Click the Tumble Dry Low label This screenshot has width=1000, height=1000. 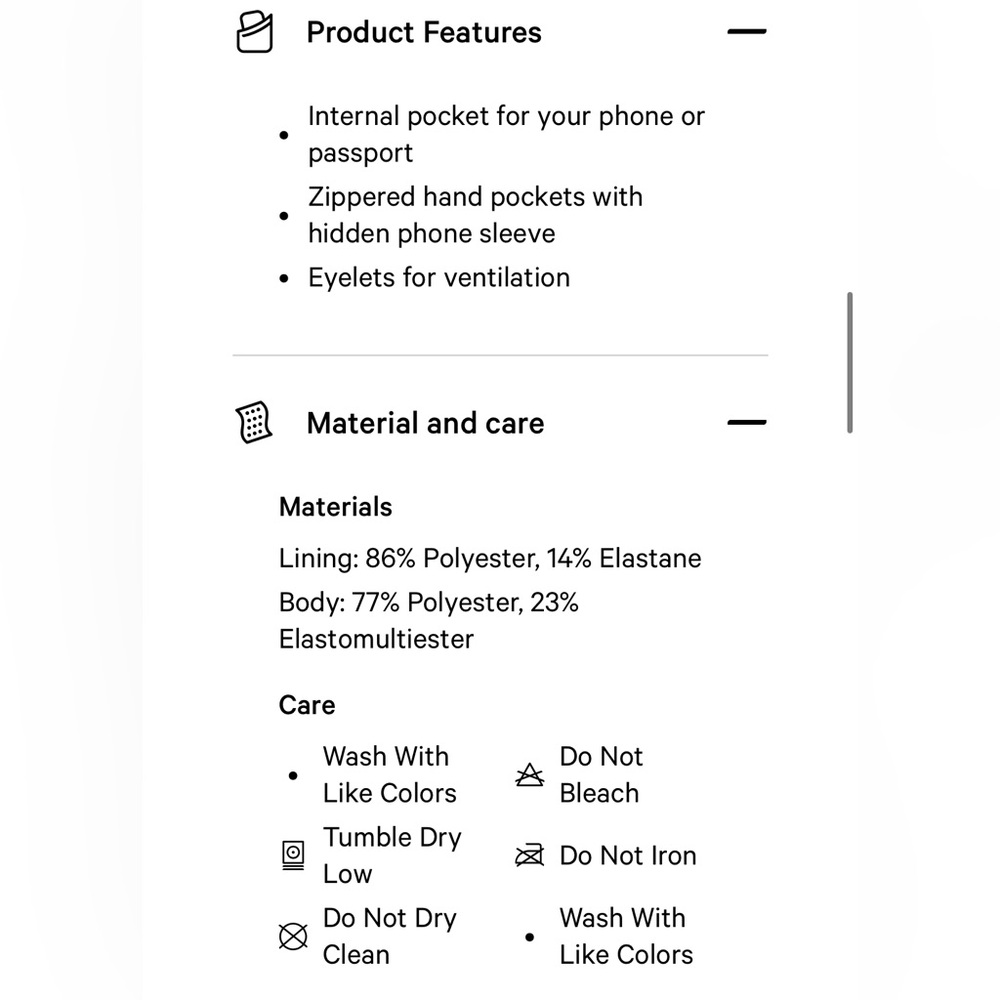click(x=392, y=855)
